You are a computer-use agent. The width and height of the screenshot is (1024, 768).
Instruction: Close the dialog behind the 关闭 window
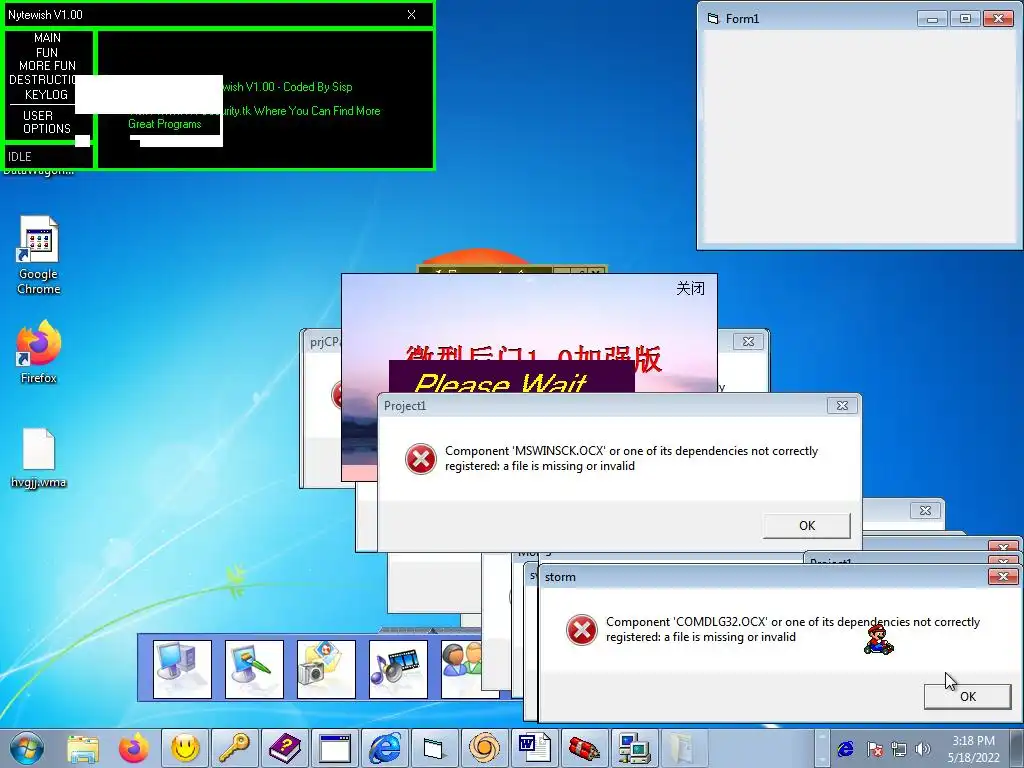click(x=748, y=342)
